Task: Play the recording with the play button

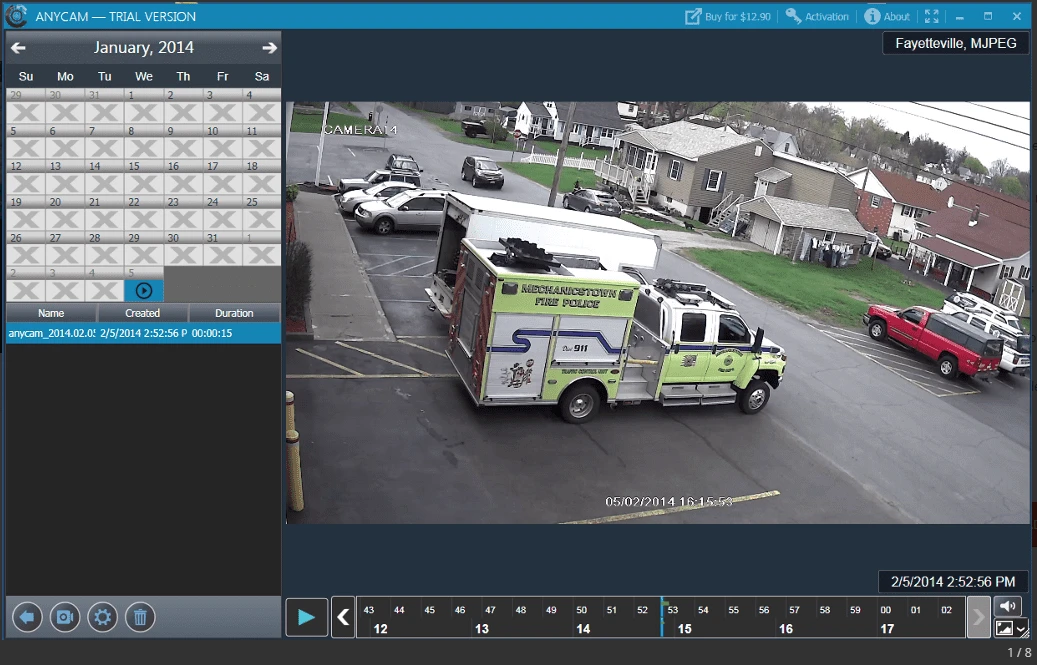Action: 306,617
